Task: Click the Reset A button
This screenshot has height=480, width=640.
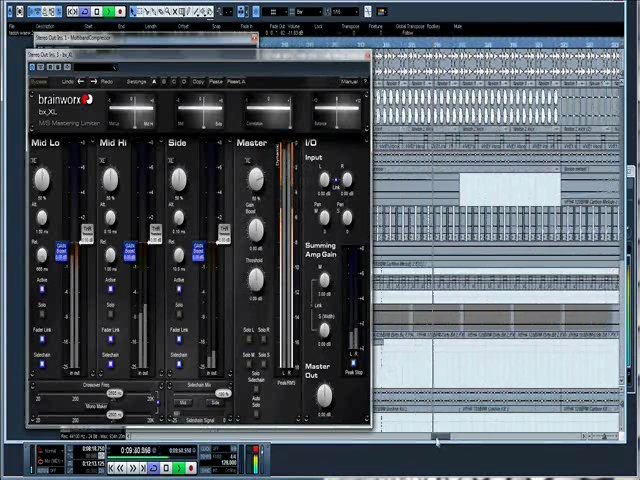Action: tap(236, 82)
